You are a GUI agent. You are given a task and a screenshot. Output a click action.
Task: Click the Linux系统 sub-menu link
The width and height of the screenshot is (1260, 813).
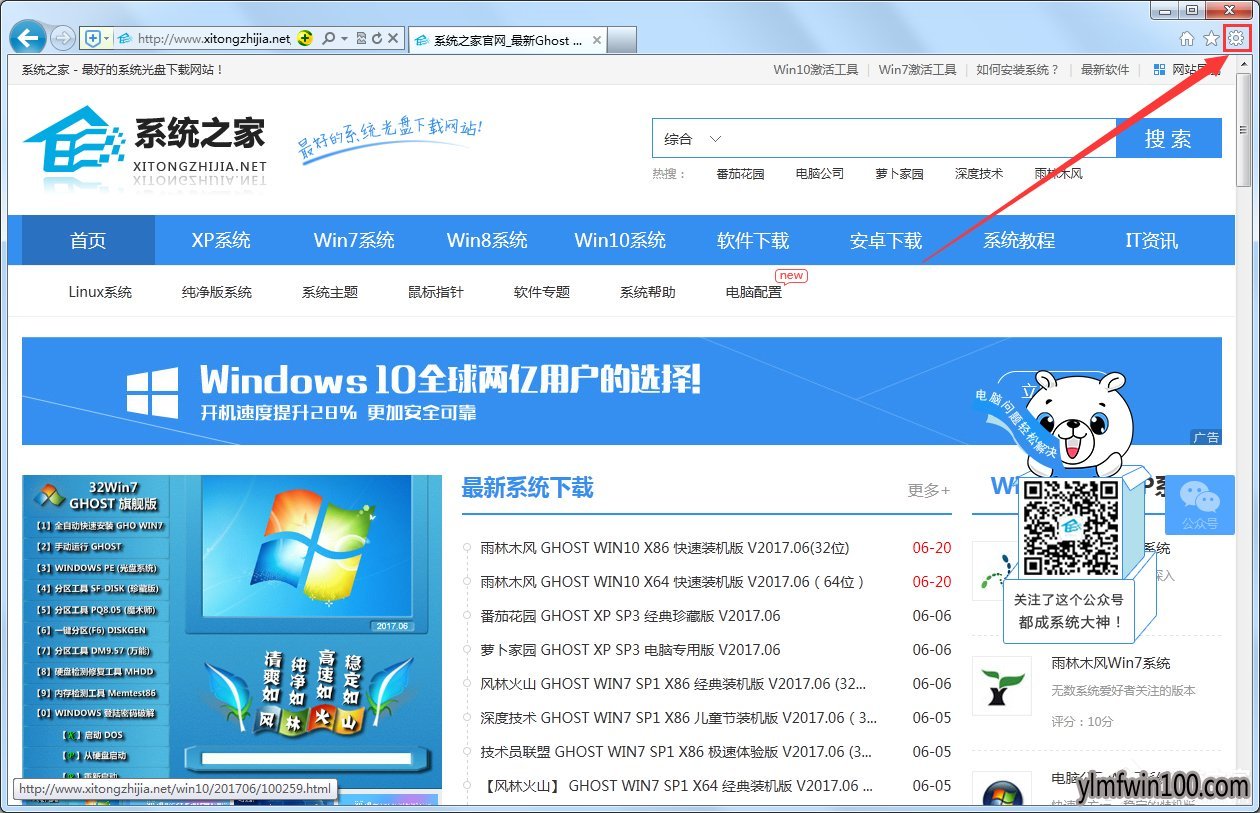tap(100, 292)
